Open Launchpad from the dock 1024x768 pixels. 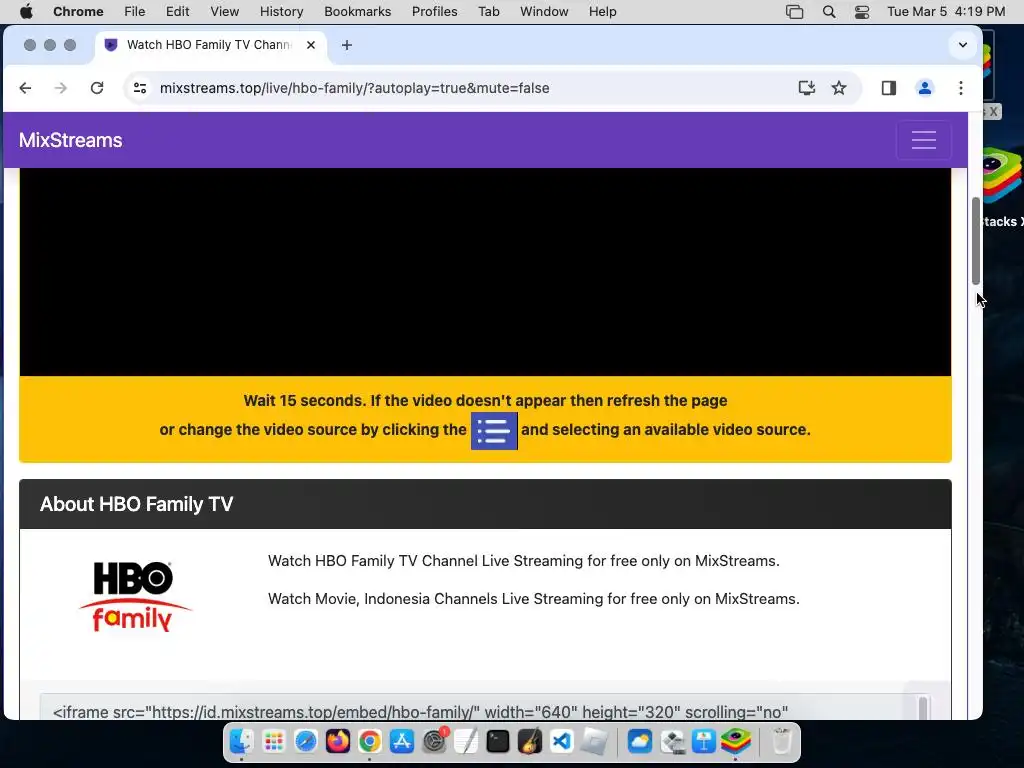(x=274, y=741)
